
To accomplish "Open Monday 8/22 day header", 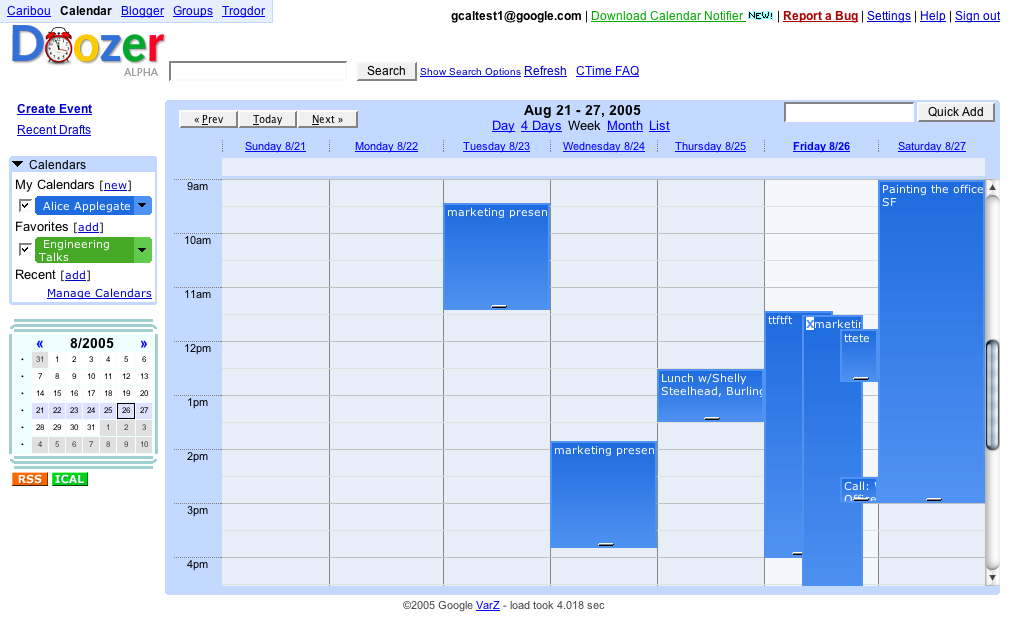I will point(386,147).
